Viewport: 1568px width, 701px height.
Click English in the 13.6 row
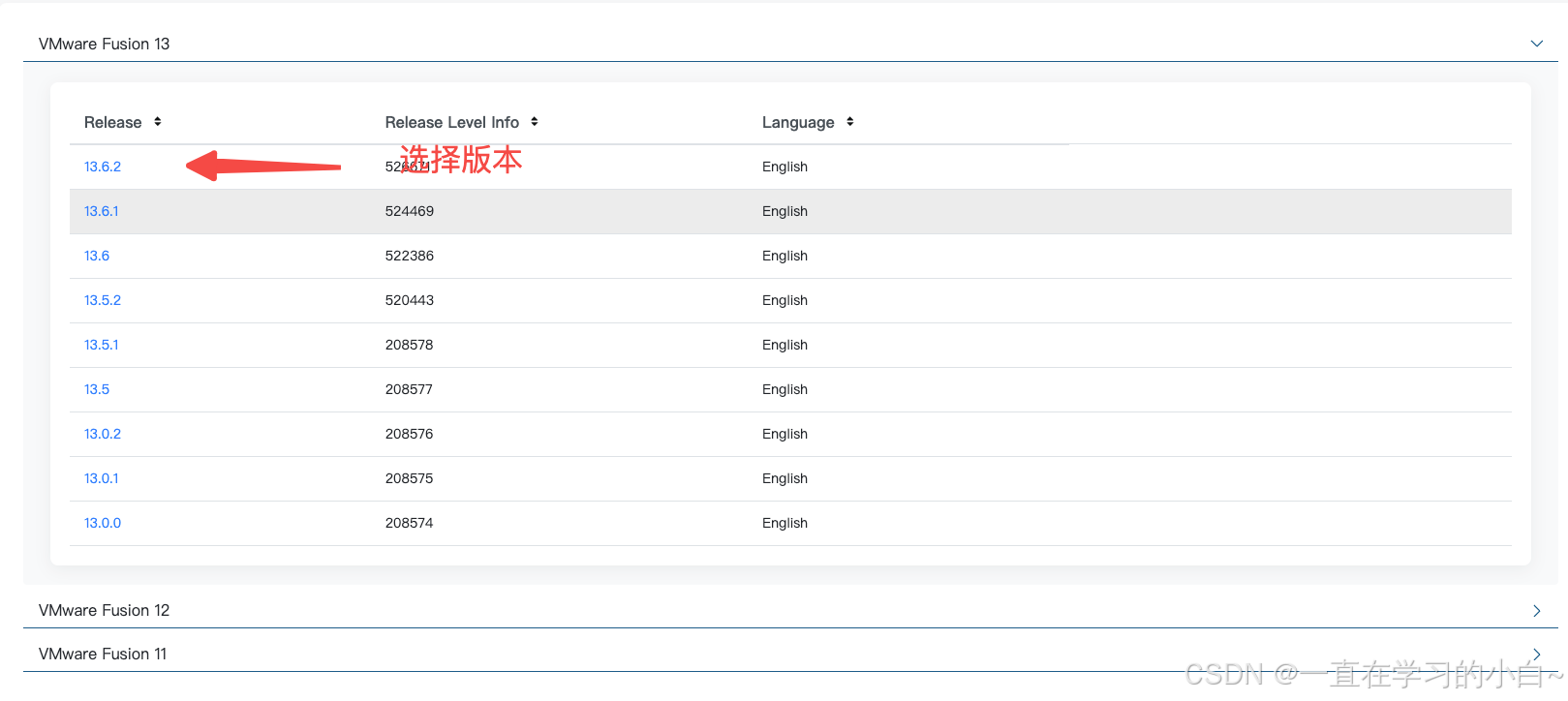point(784,256)
